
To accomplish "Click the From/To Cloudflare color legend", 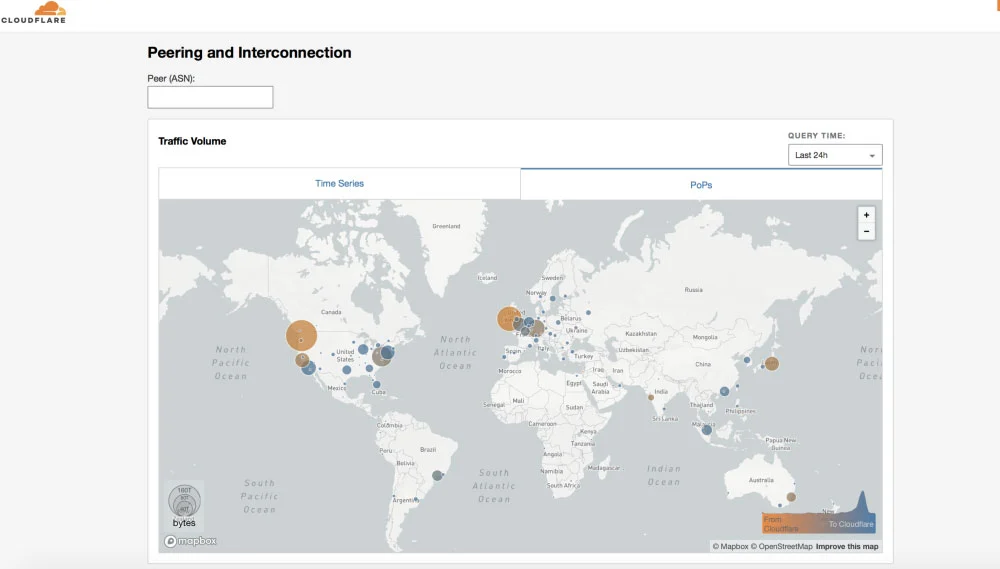I will point(818,516).
